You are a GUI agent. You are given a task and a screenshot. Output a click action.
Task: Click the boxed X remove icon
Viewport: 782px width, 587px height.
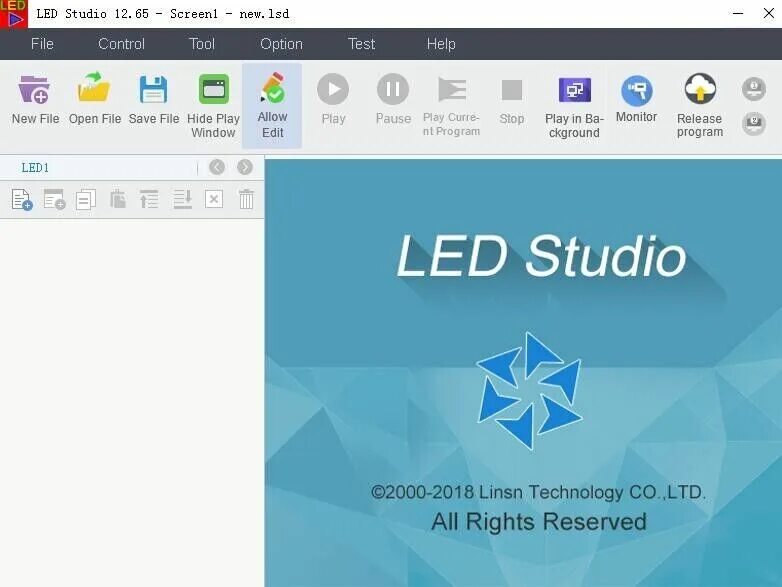214,199
